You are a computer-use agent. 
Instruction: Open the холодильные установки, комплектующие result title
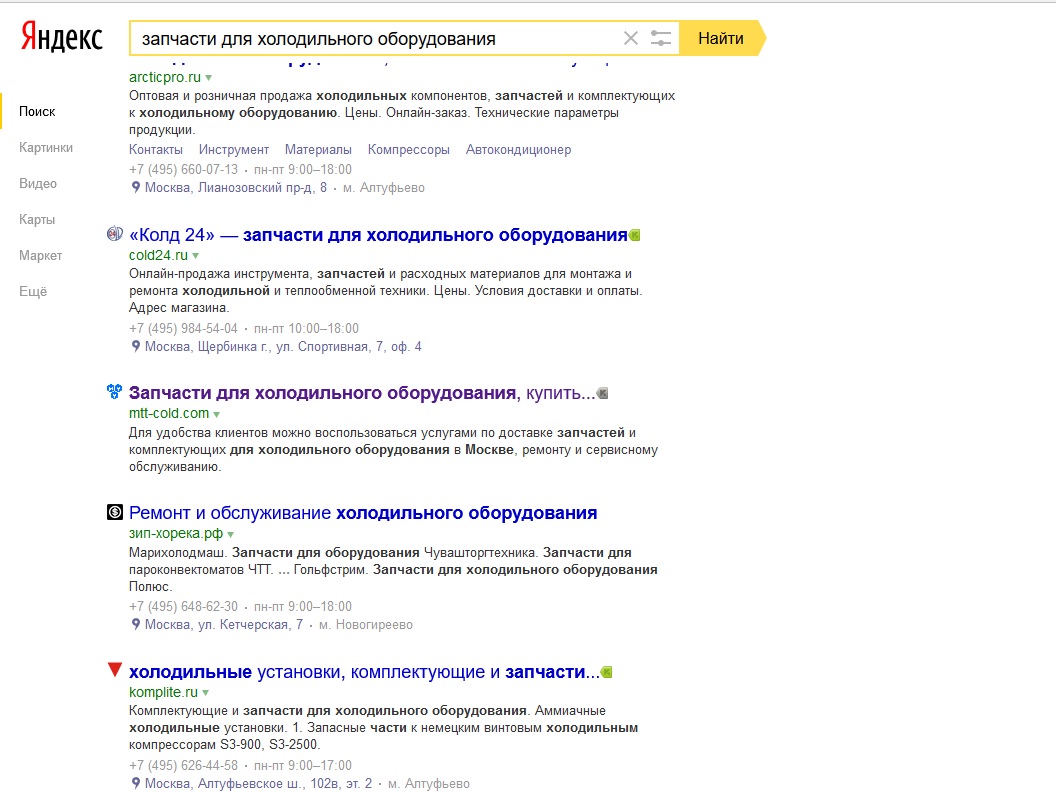point(364,672)
